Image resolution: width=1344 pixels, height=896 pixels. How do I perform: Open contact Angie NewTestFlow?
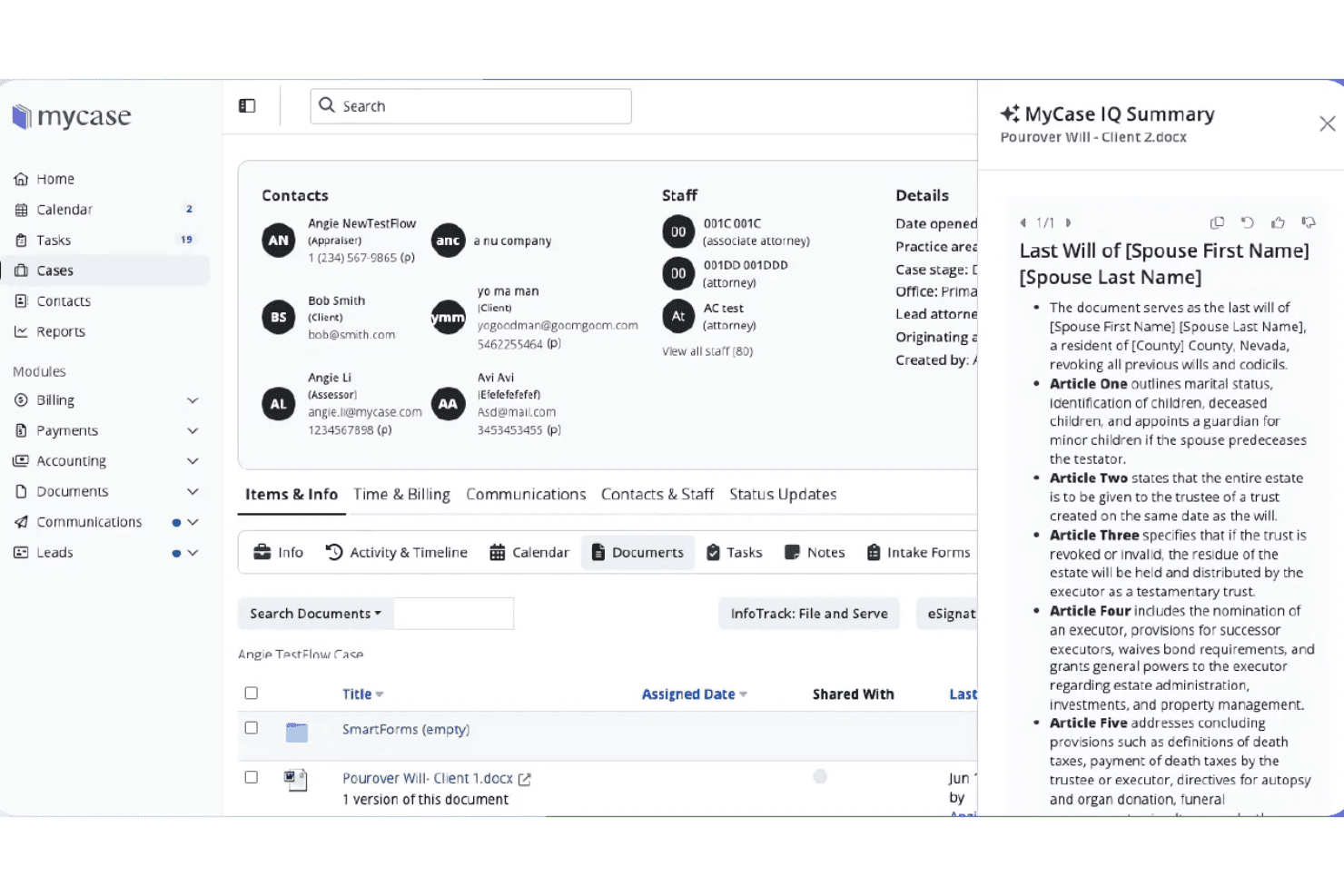pos(361,223)
